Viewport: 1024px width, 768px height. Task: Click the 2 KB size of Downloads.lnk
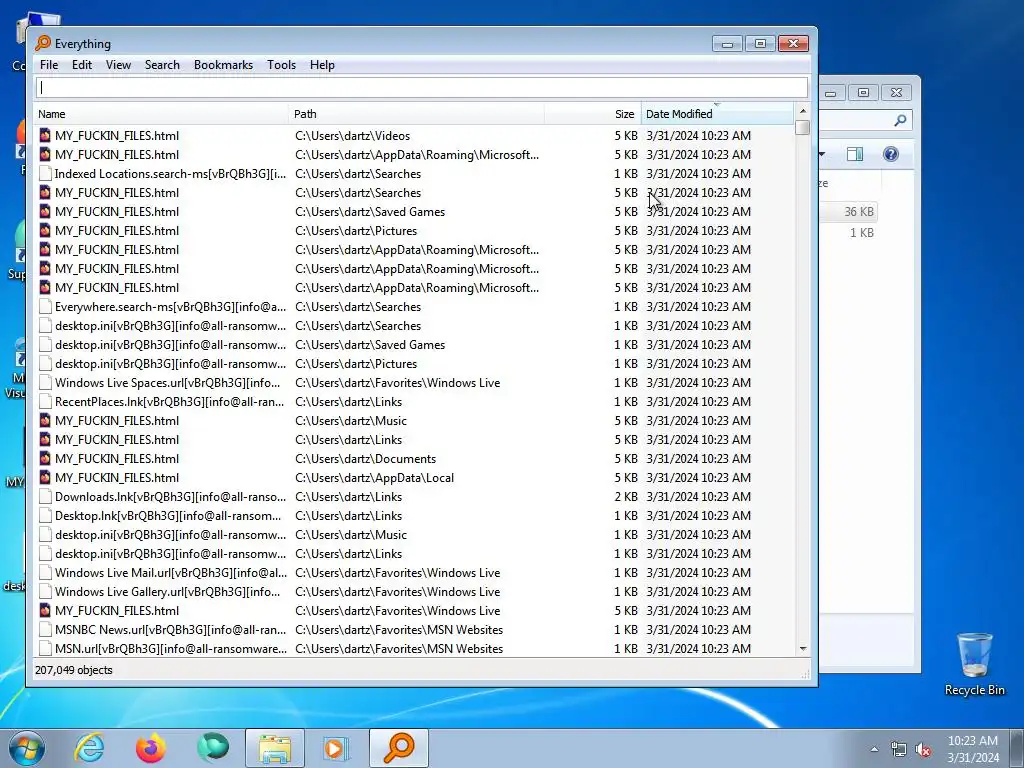pyautogui.click(x=626, y=496)
